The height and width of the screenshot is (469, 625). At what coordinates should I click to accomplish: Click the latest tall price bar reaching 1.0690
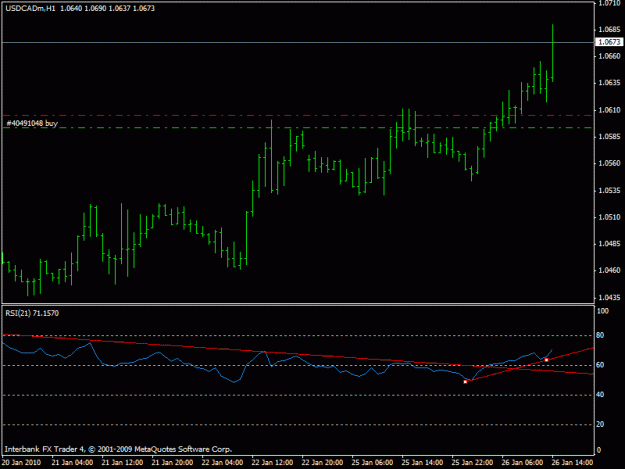point(552,53)
